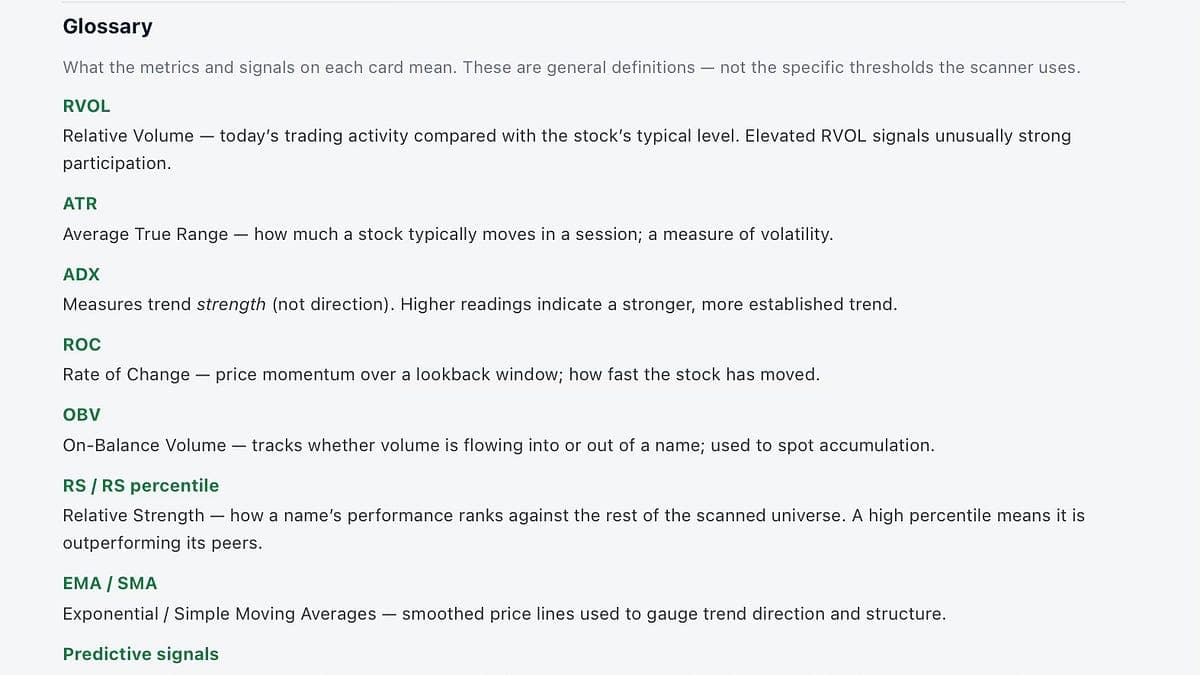Click the Glossary section heading
The image size is (1200, 675).
(107, 27)
